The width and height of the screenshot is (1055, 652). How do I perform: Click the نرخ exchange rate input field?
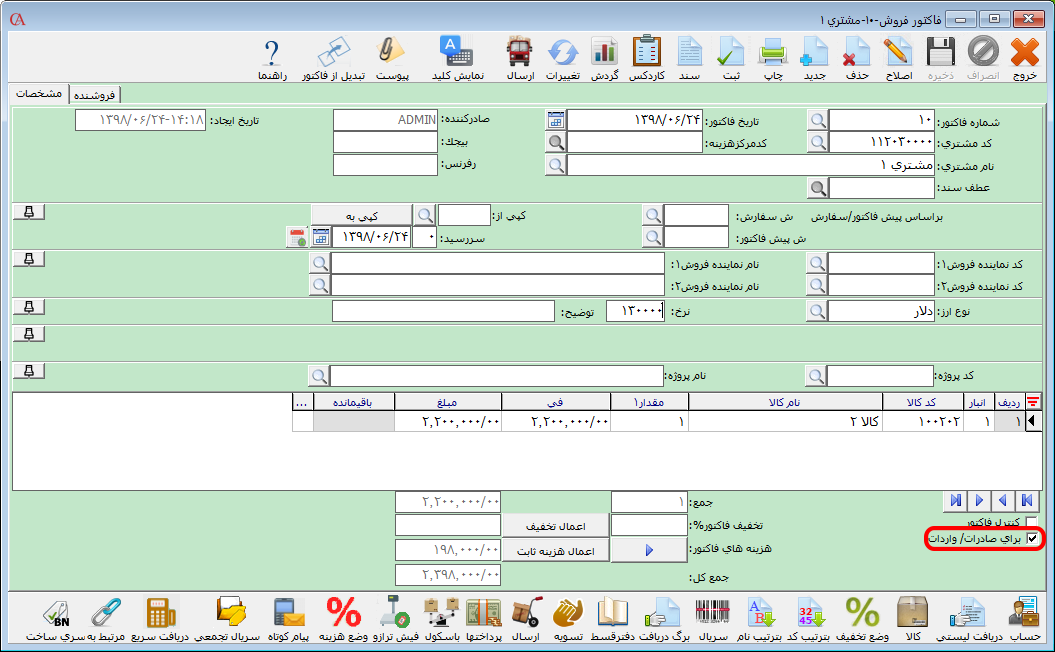[635, 311]
